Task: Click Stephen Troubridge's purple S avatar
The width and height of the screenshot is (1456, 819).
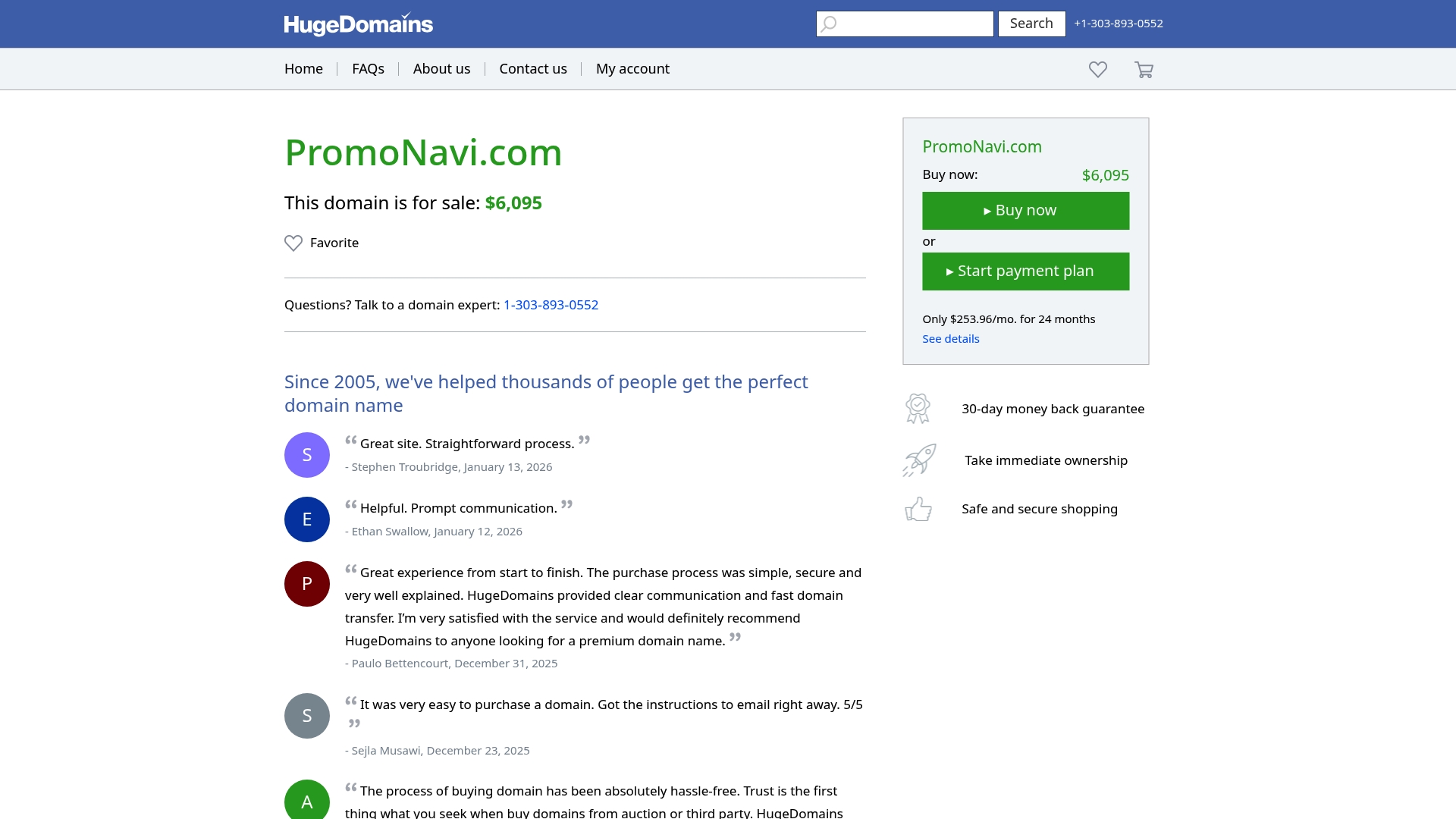Action: (306, 455)
